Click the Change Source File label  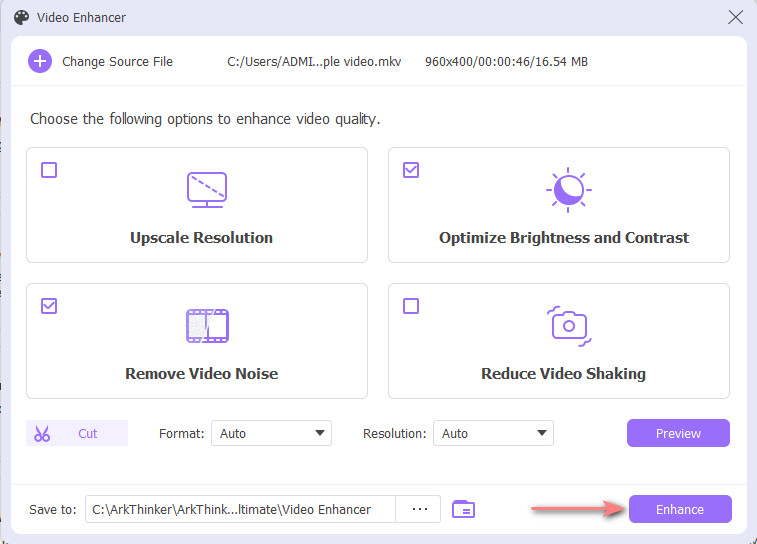(117, 62)
